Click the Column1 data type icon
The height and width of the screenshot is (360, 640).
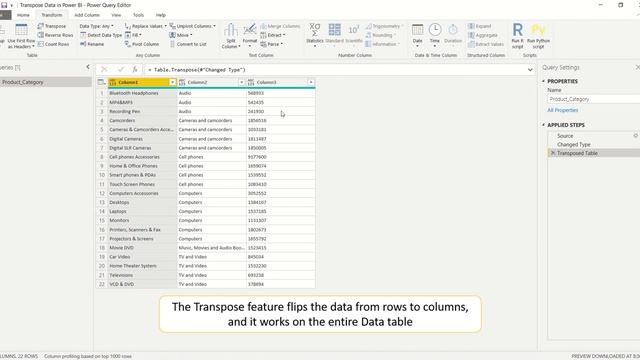(x=113, y=82)
